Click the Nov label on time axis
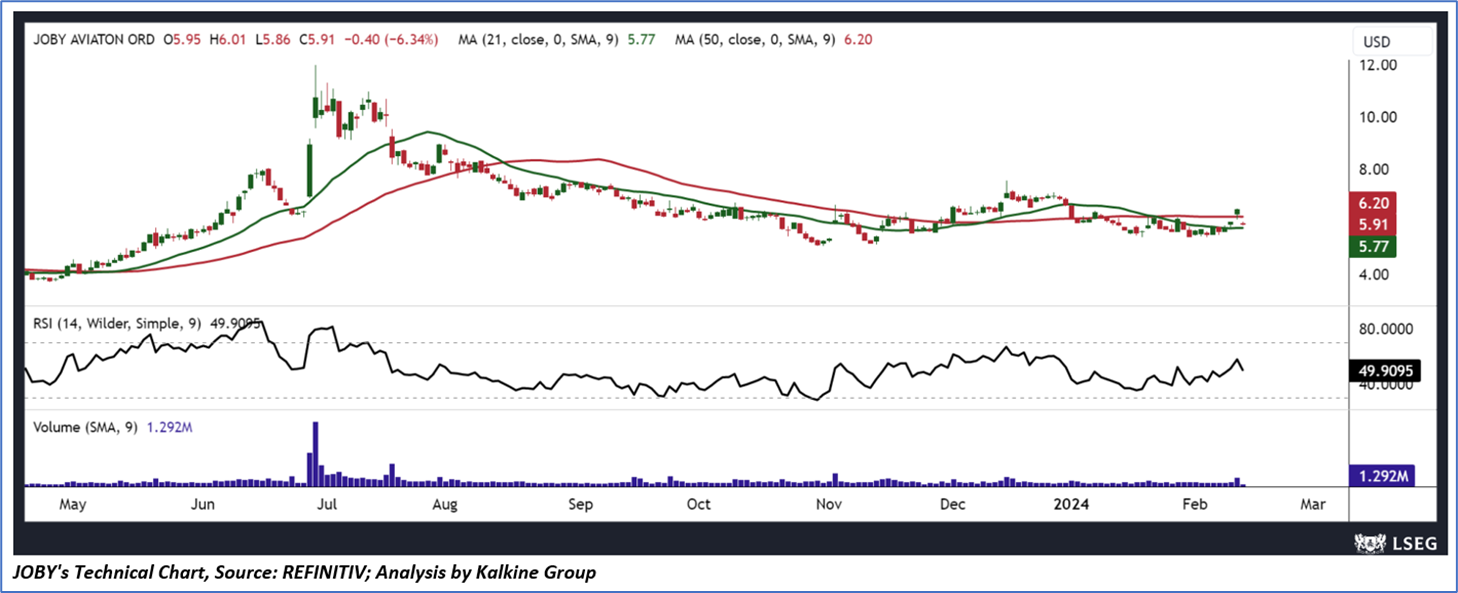Image resolution: width=1458 pixels, height=593 pixels. pos(829,505)
